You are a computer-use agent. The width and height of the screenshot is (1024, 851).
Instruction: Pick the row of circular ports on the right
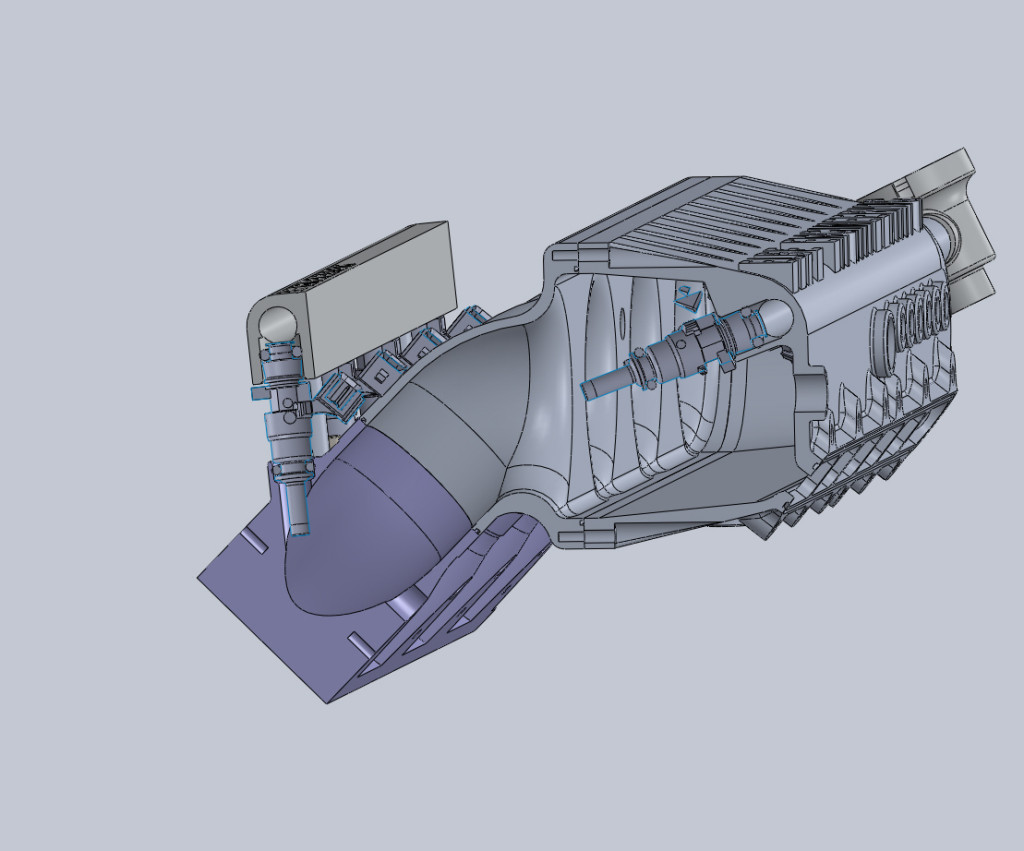915,315
